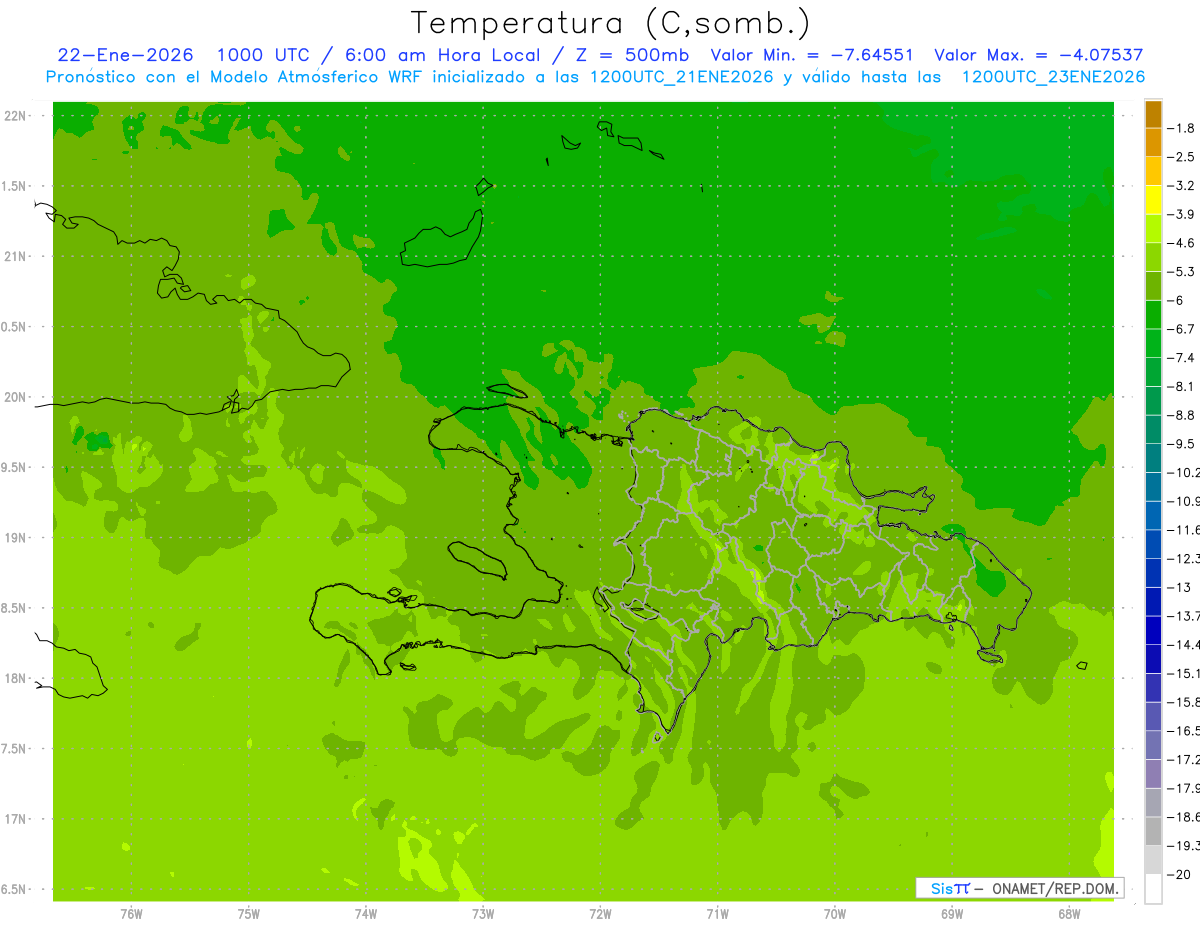Pick the orange swatch between -1.8 and -2.5

click(1153, 142)
